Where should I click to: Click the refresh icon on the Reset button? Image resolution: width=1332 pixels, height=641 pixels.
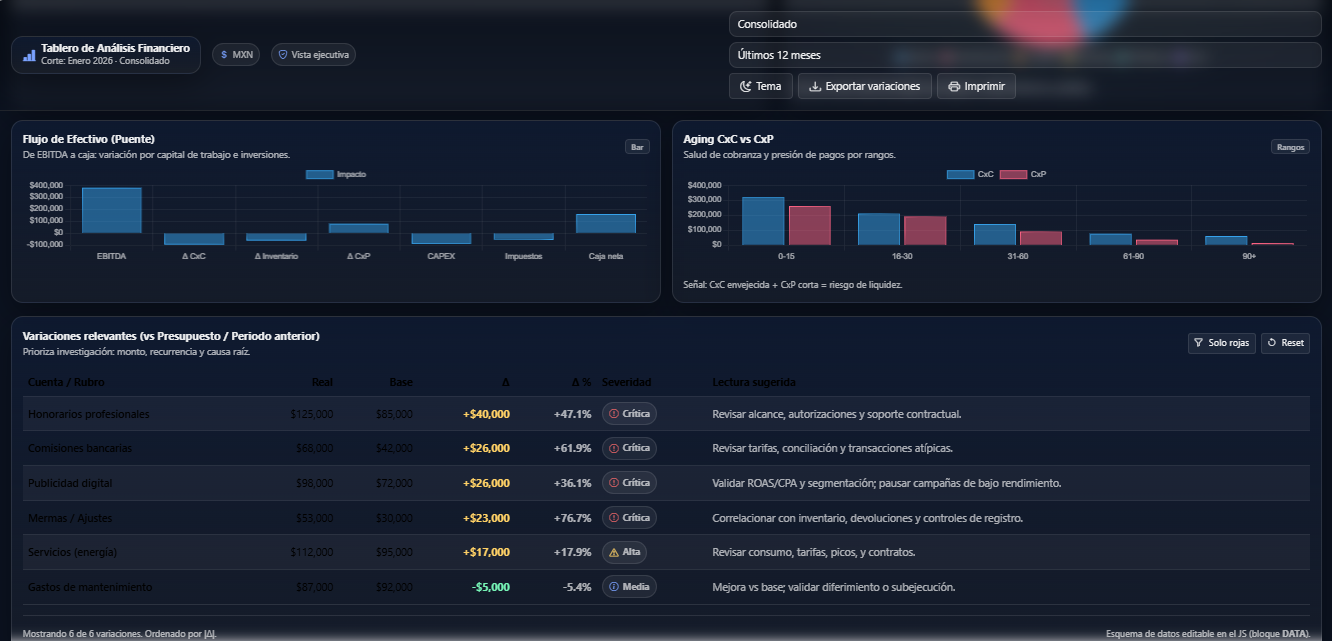1271,343
